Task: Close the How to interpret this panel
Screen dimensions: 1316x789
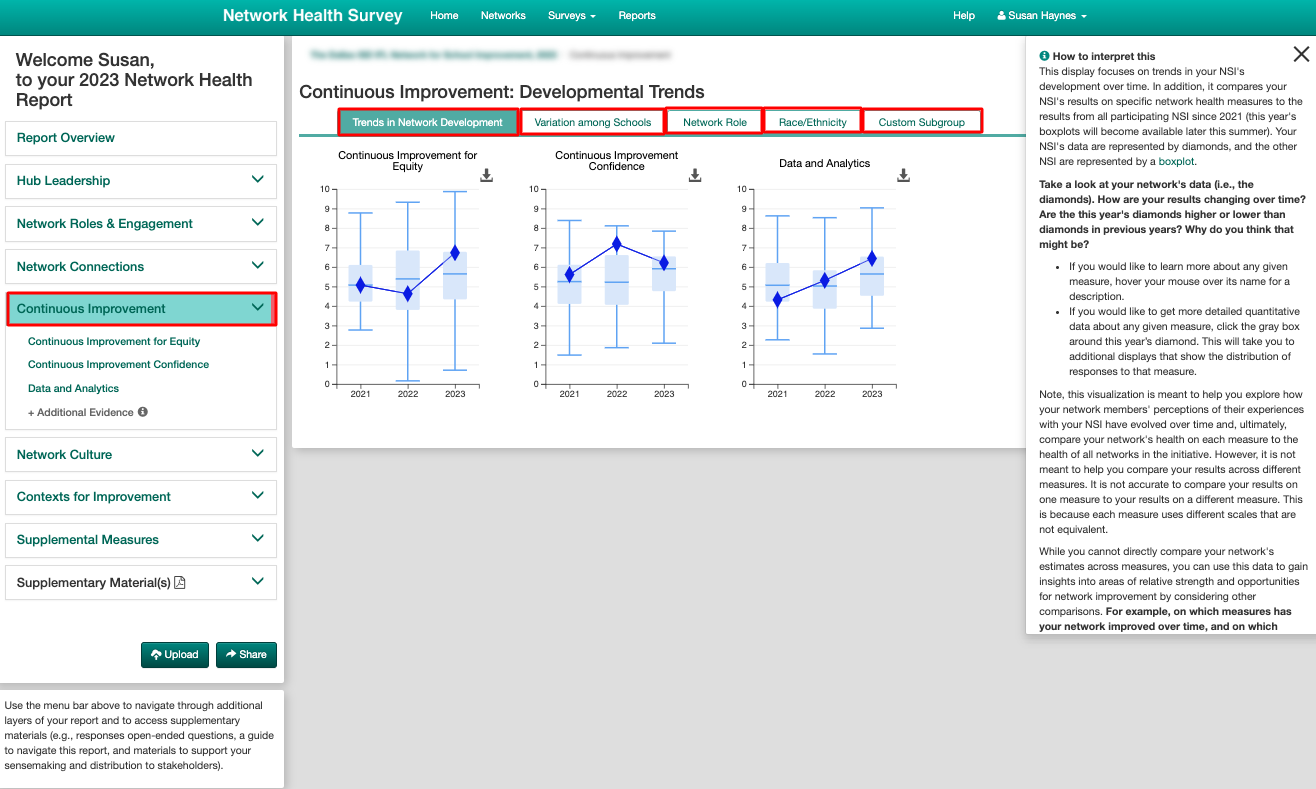Action: [1301, 55]
